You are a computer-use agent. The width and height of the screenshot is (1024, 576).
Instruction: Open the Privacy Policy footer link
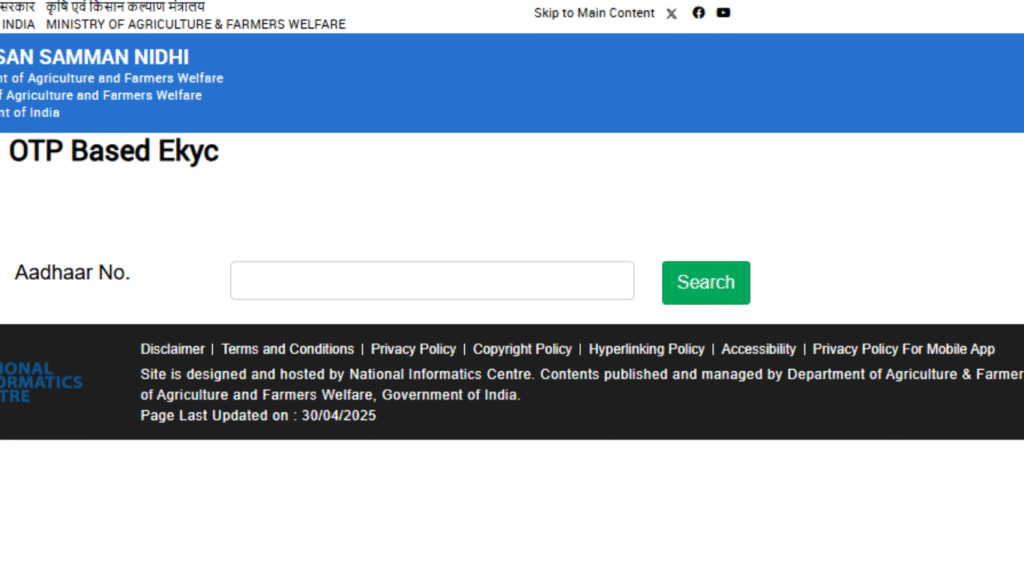(x=413, y=349)
